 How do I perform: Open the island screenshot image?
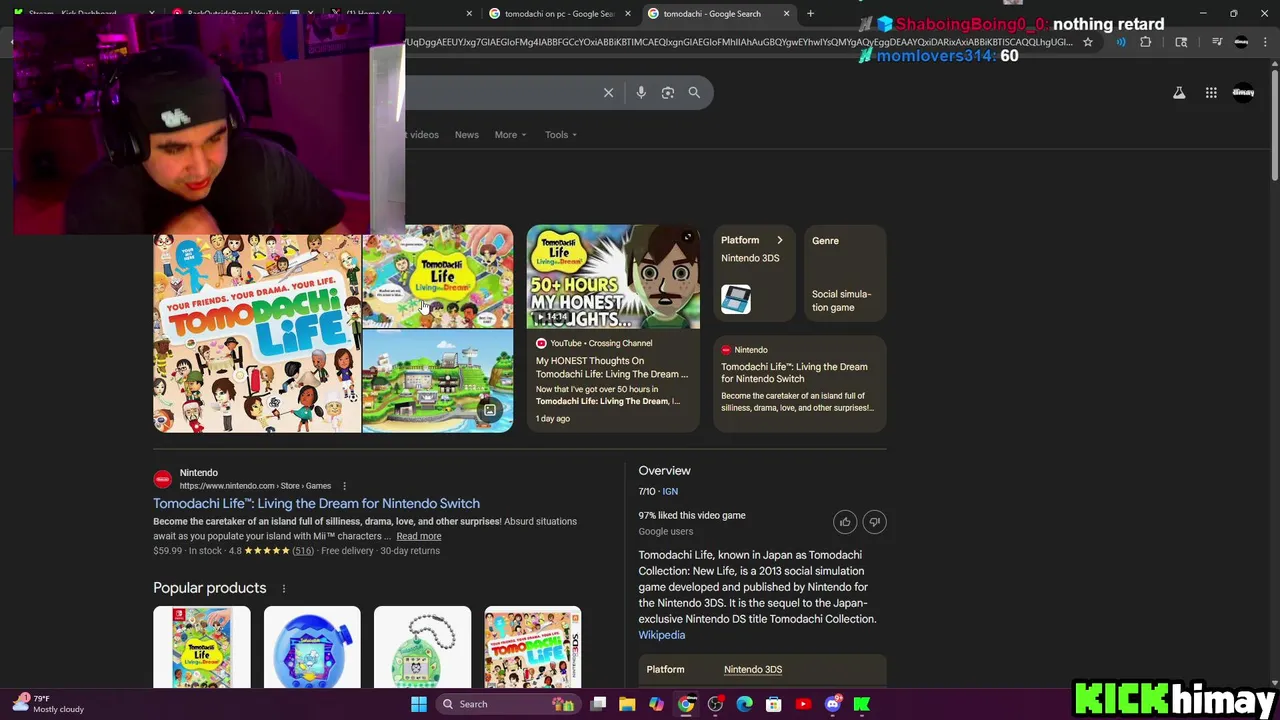tap(438, 382)
